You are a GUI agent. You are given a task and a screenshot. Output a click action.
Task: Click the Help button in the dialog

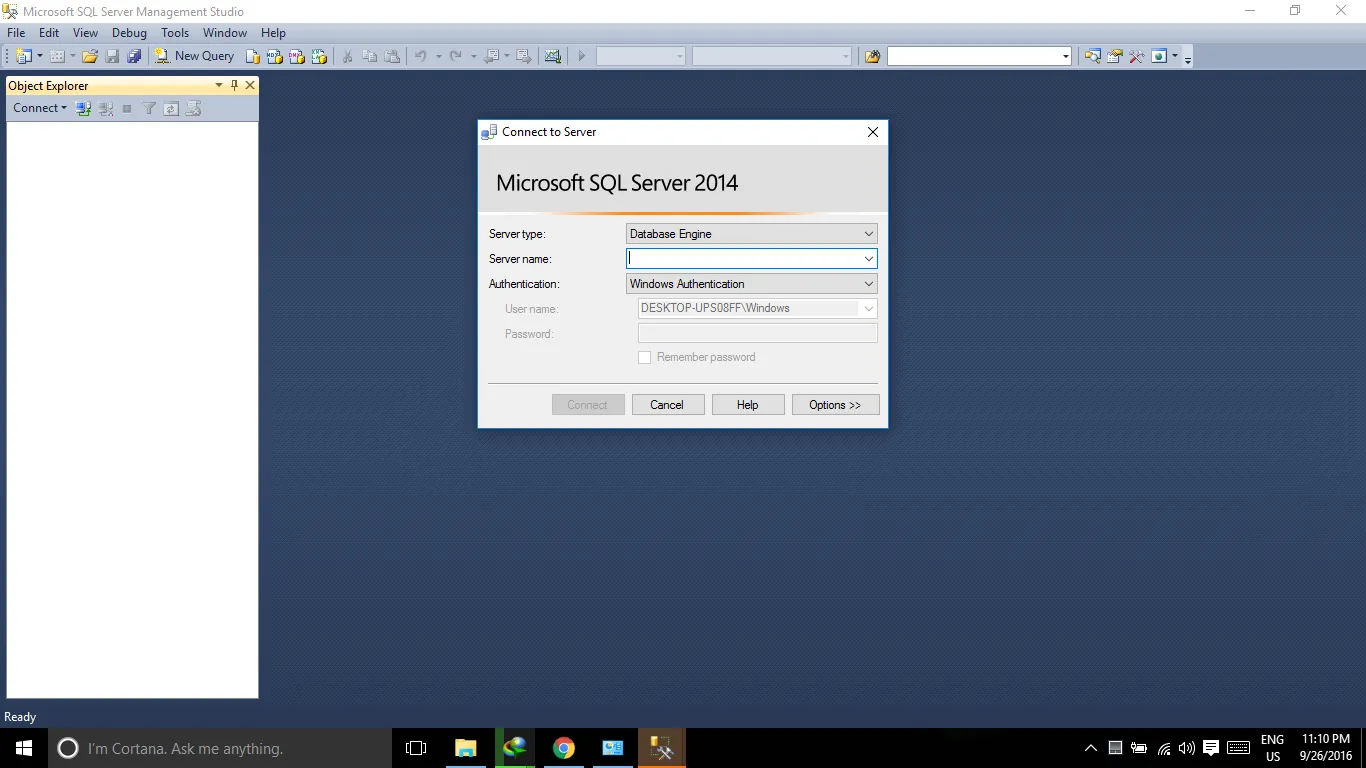coord(748,405)
